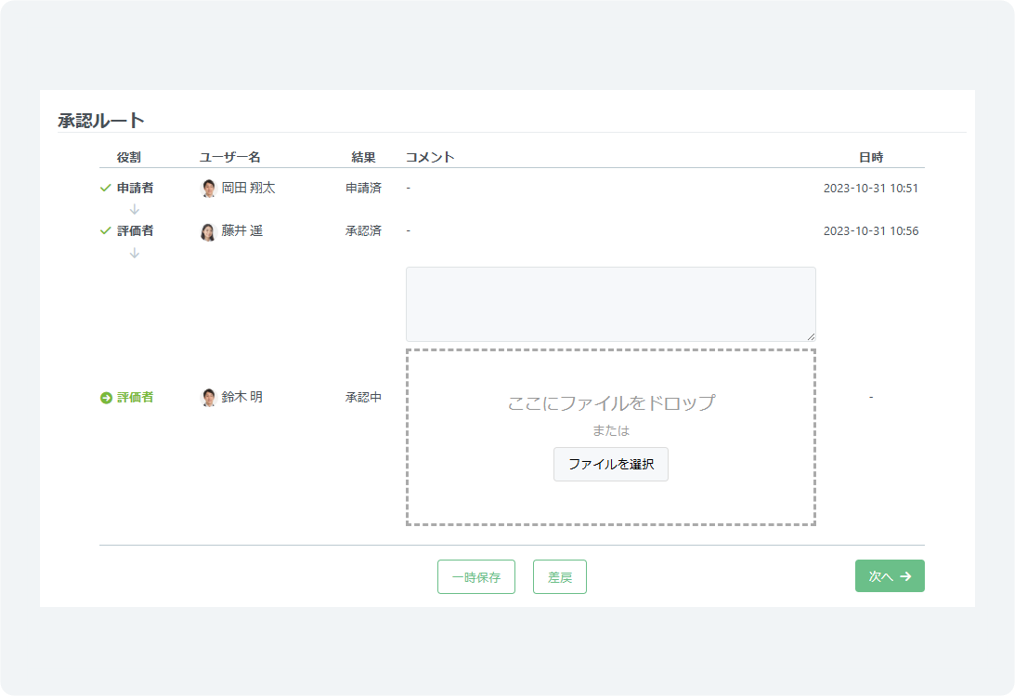Screen dimensions: 1015x696
Task: Click the ここにファイルをドロップ drop zone
Action: [610, 404]
